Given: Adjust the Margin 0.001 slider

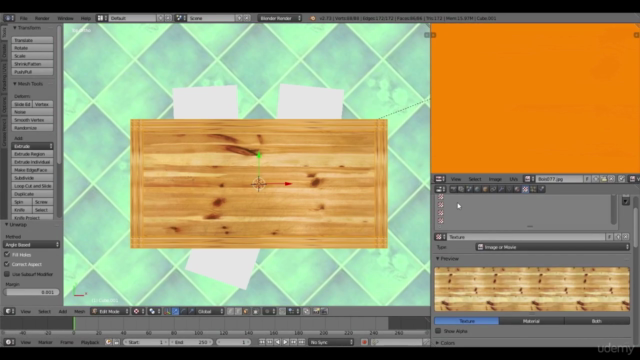Looking at the screenshot, I should tap(31, 292).
